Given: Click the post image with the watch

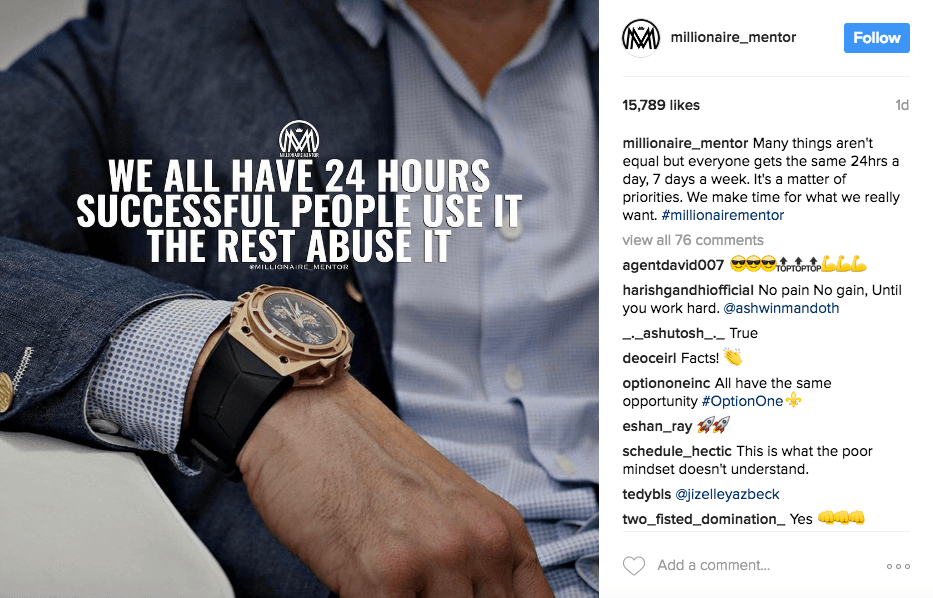Looking at the screenshot, I should 299,299.
